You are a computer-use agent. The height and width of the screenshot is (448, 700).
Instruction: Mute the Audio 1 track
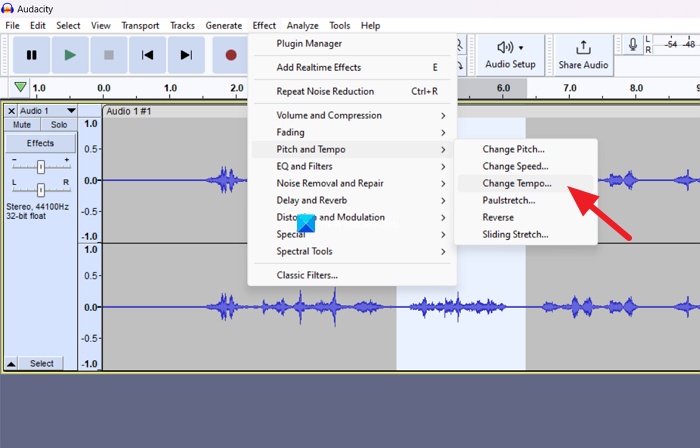coord(22,125)
